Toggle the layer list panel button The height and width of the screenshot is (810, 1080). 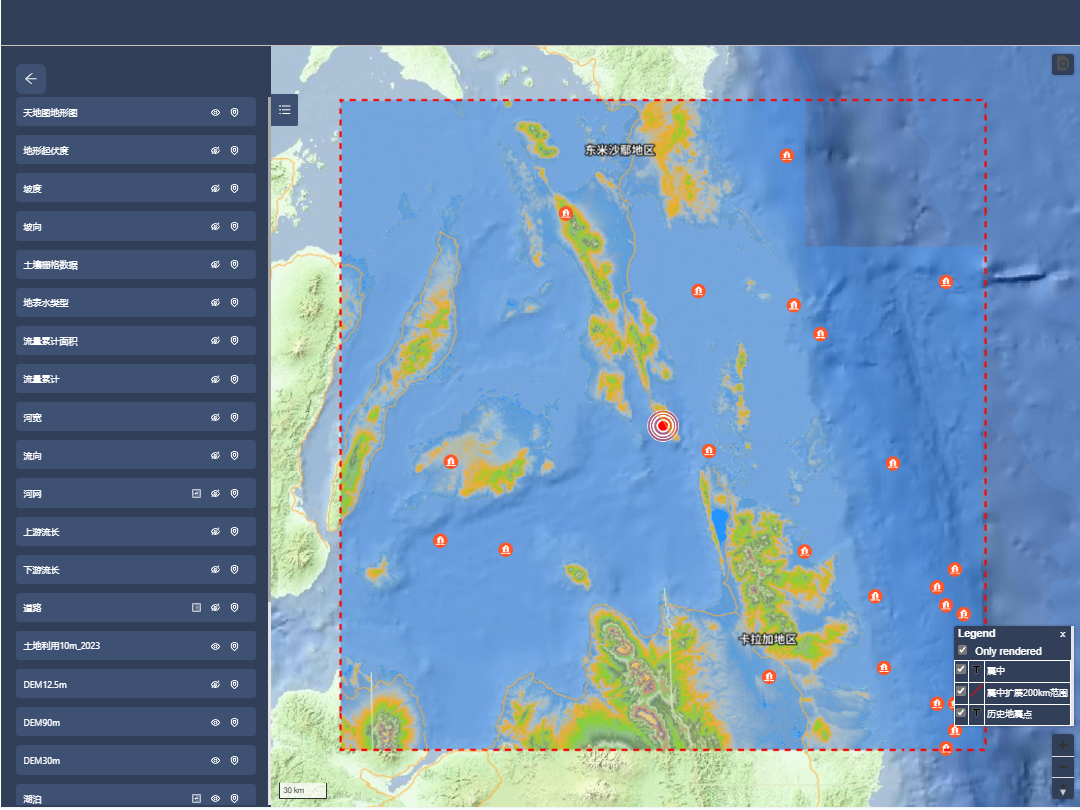click(284, 110)
